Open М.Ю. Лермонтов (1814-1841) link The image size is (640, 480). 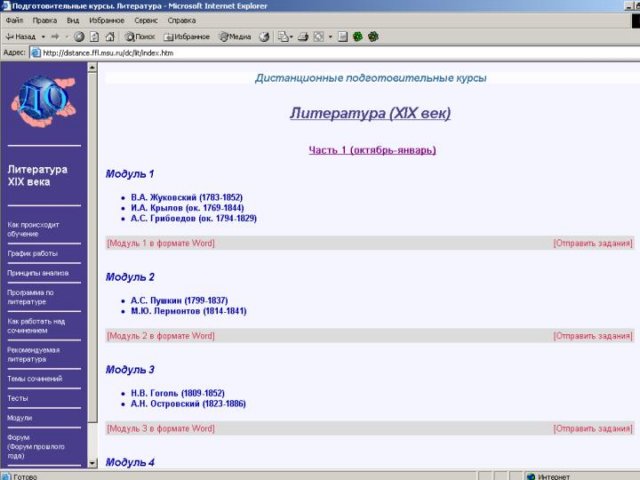tap(189, 311)
